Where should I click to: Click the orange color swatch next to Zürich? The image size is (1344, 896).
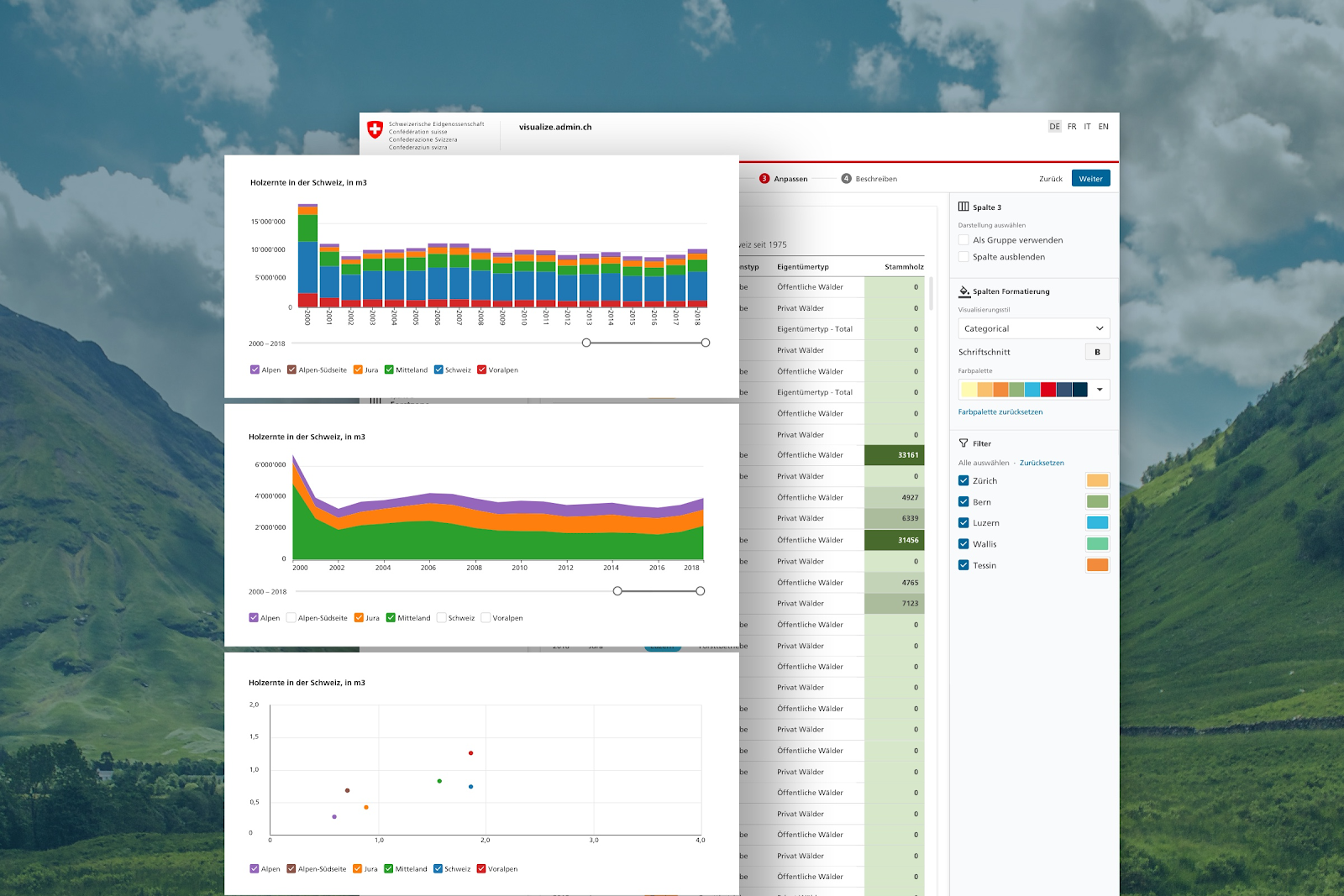(1099, 480)
